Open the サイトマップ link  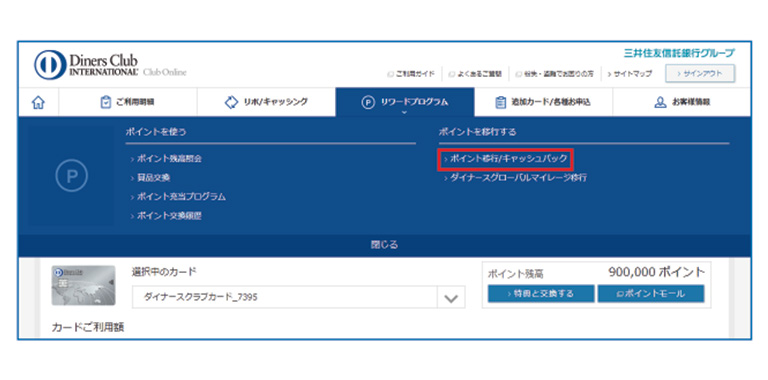click(x=630, y=74)
